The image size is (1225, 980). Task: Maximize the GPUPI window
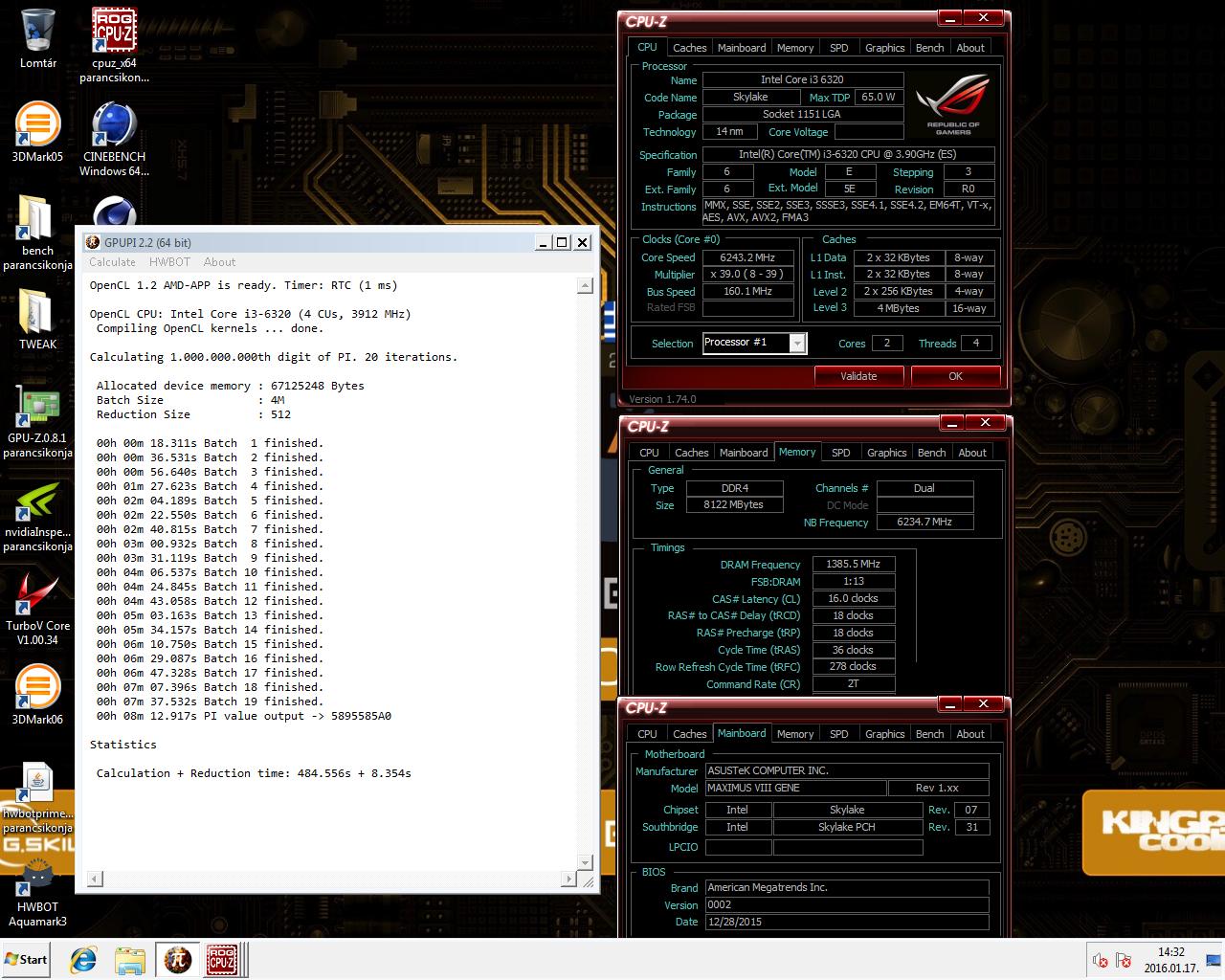(562, 242)
